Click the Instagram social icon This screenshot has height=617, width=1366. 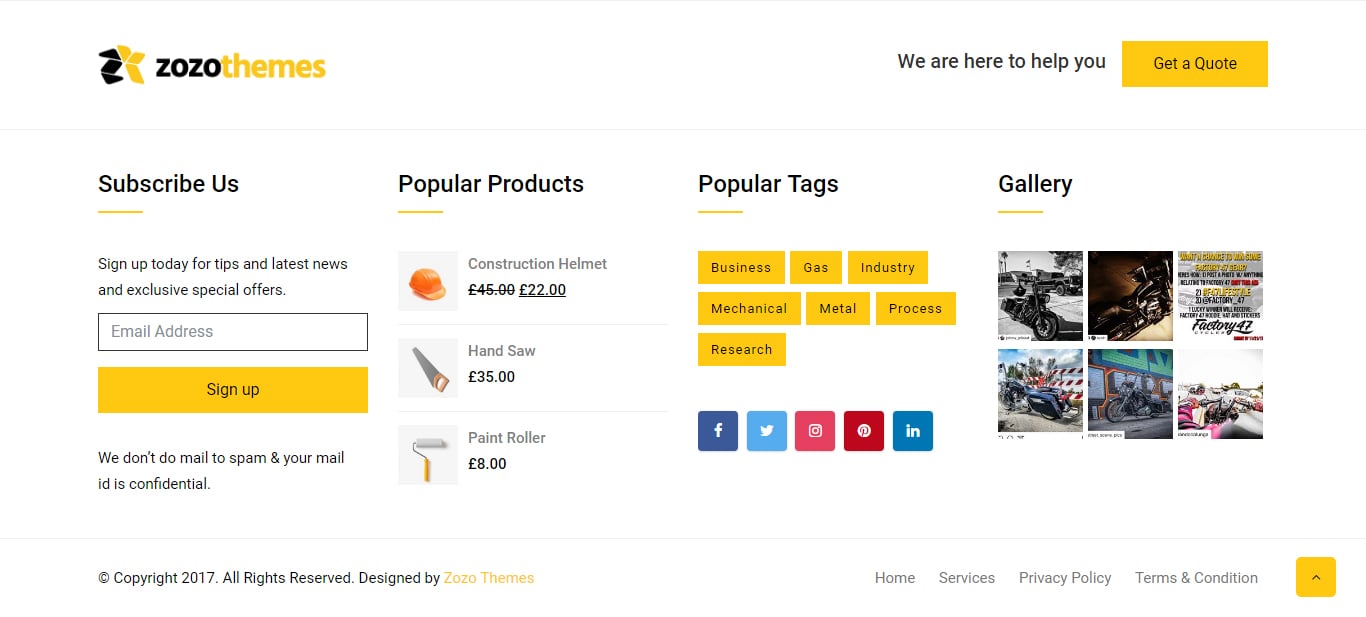coord(815,431)
